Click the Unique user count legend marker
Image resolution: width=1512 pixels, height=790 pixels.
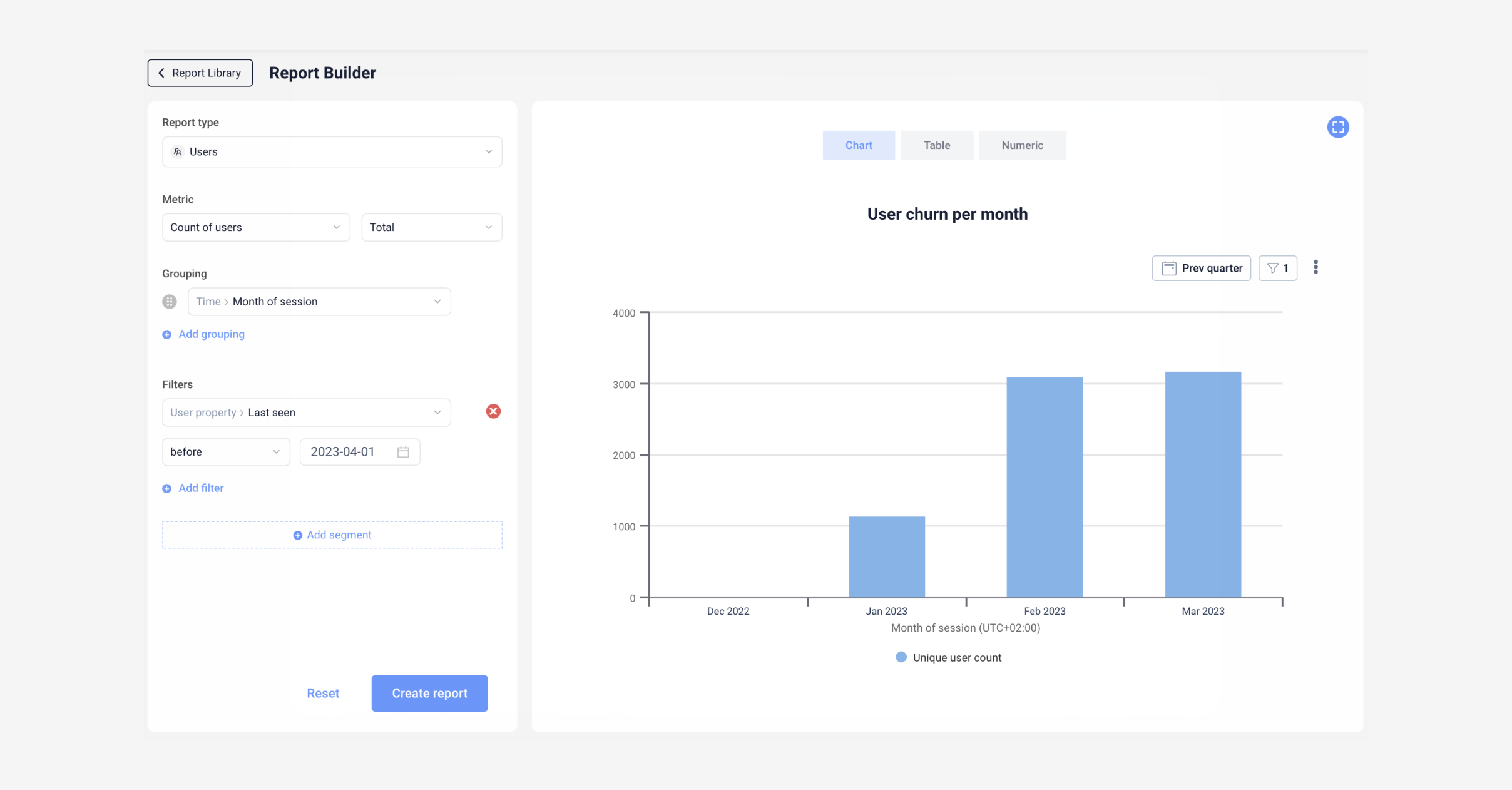[x=900, y=657]
